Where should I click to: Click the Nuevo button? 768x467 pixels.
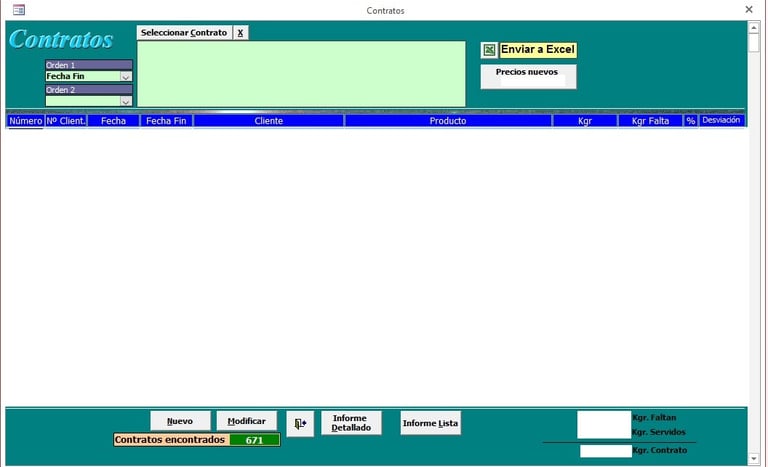point(180,421)
